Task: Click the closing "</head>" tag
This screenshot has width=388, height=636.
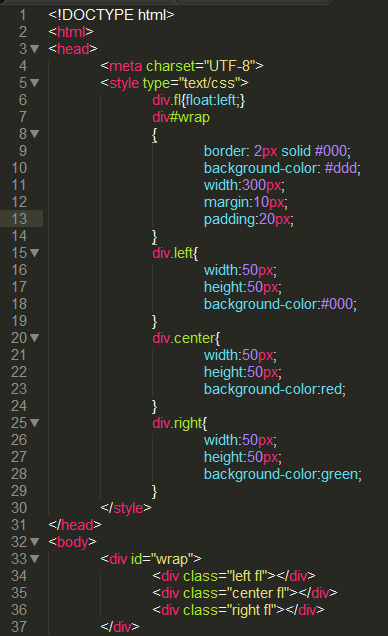Action: (x=75, y=525)
